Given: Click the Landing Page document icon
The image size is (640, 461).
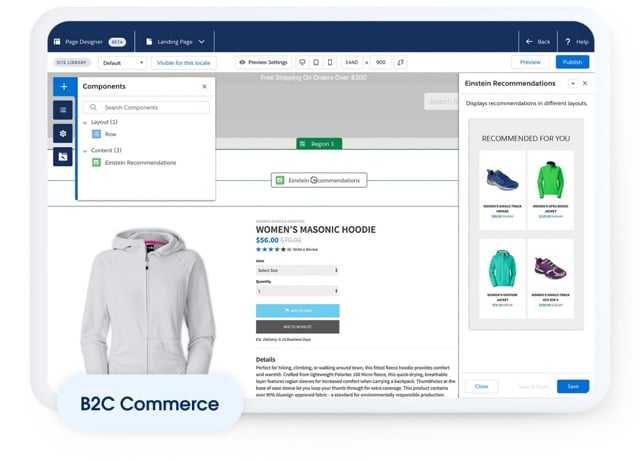Looking at the screenshot, I should [x=149, y=42].
